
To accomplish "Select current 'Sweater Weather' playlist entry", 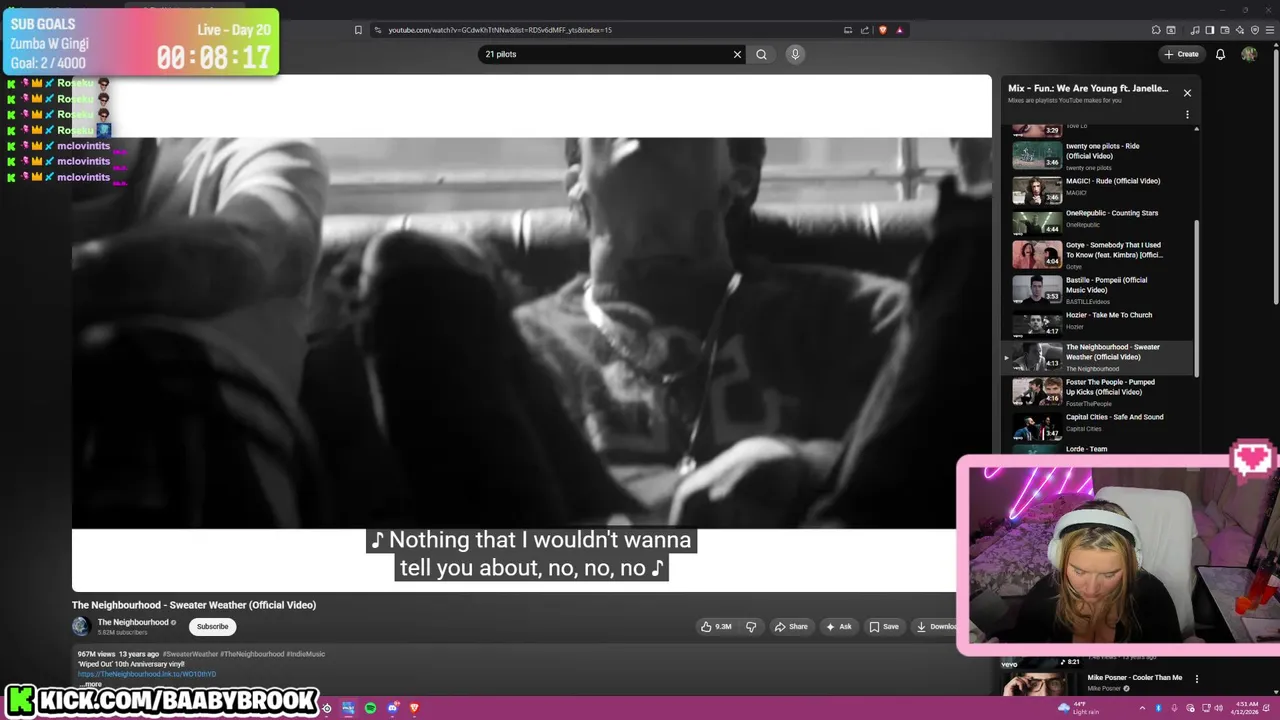I will coord(1095,357).
